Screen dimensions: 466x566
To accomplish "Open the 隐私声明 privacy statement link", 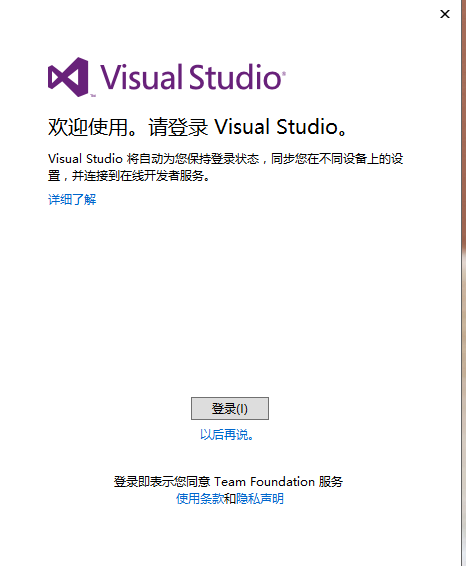I will point(260,499).
